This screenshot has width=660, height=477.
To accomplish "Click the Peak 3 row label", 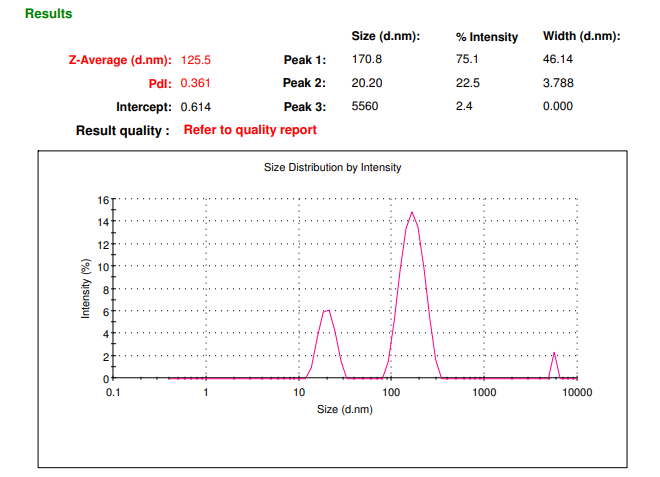I will tap(305, 106).
